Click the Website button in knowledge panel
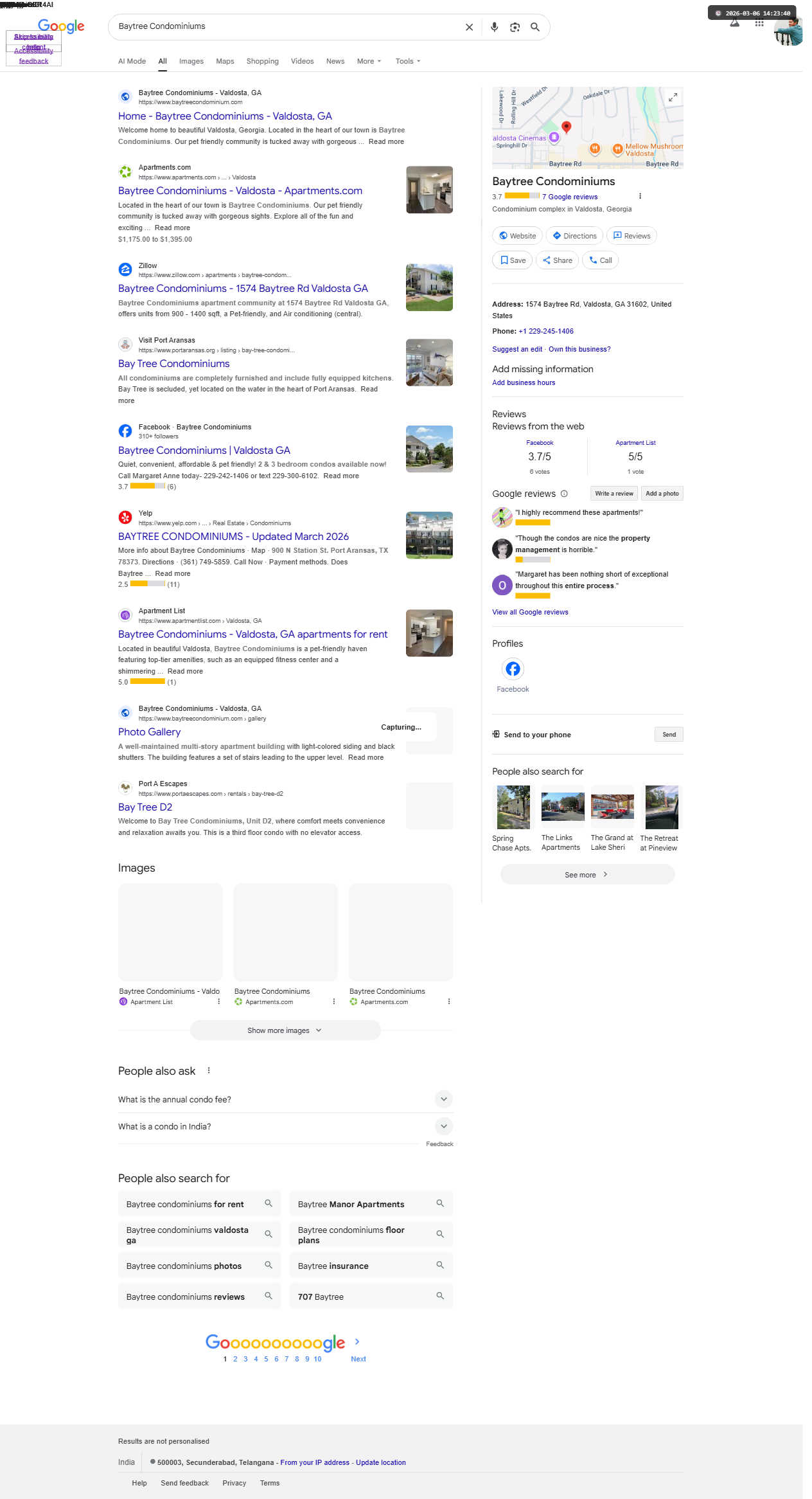812x1499 pixels. coord(518,236)
